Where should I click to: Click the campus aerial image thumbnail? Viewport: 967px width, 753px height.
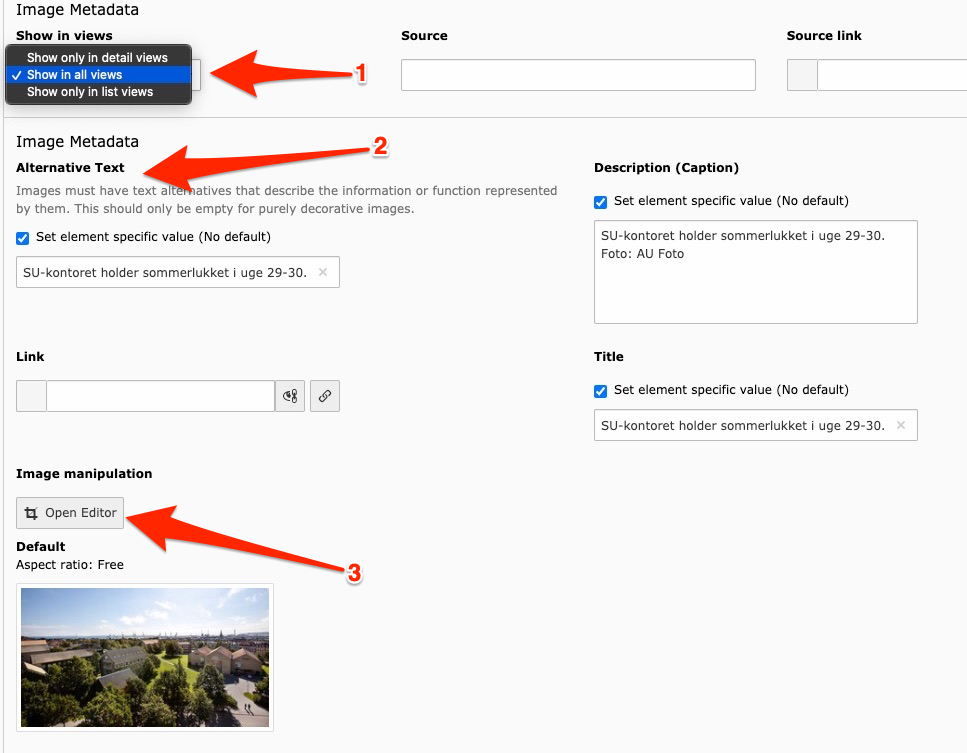tap(145, 657)
